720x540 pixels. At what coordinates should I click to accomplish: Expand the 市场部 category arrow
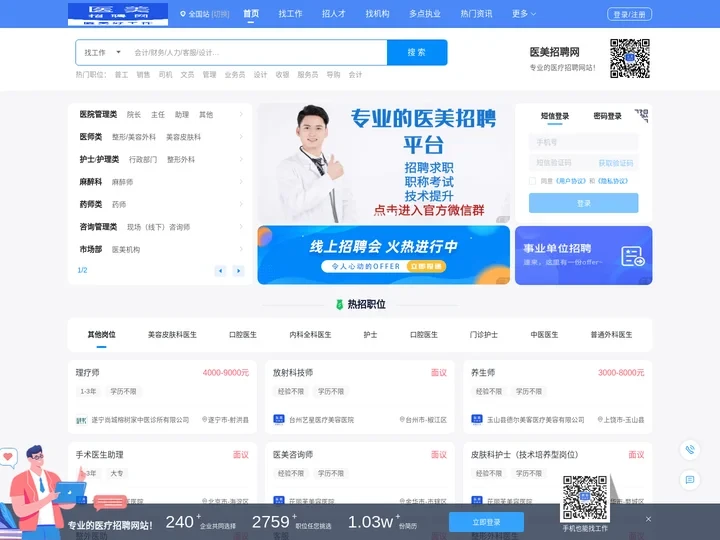241,249
